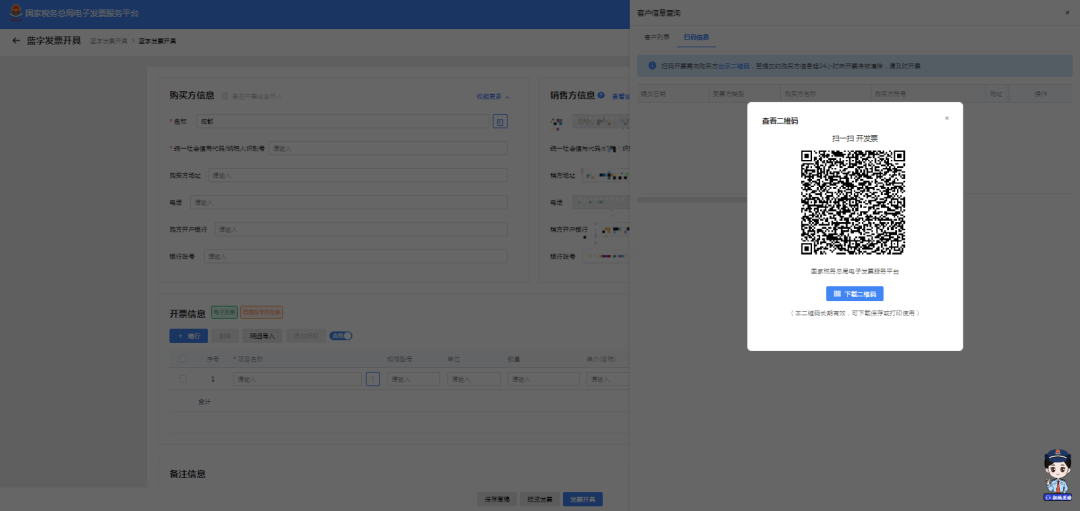Click the QR code image
This screenshot has width=1080, height=511.
coord(853,203)
